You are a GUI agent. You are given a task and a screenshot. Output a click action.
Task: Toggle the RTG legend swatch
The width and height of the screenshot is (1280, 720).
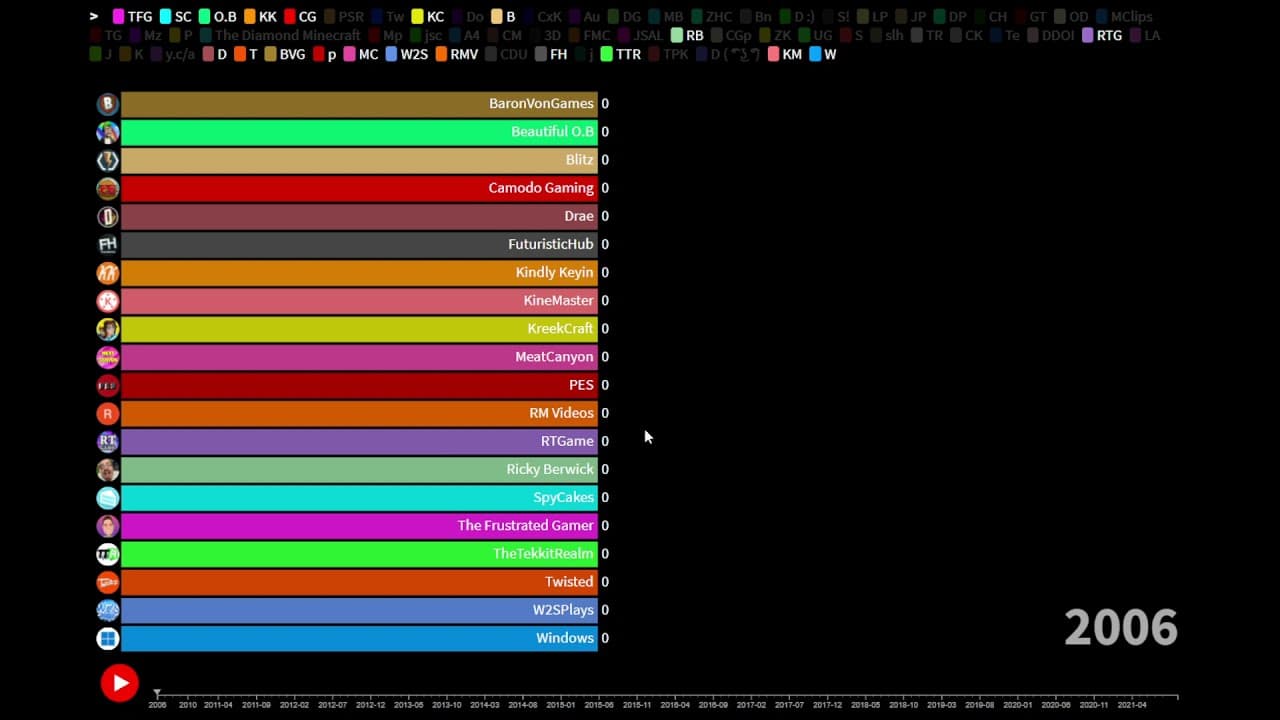coord(1102,36)
